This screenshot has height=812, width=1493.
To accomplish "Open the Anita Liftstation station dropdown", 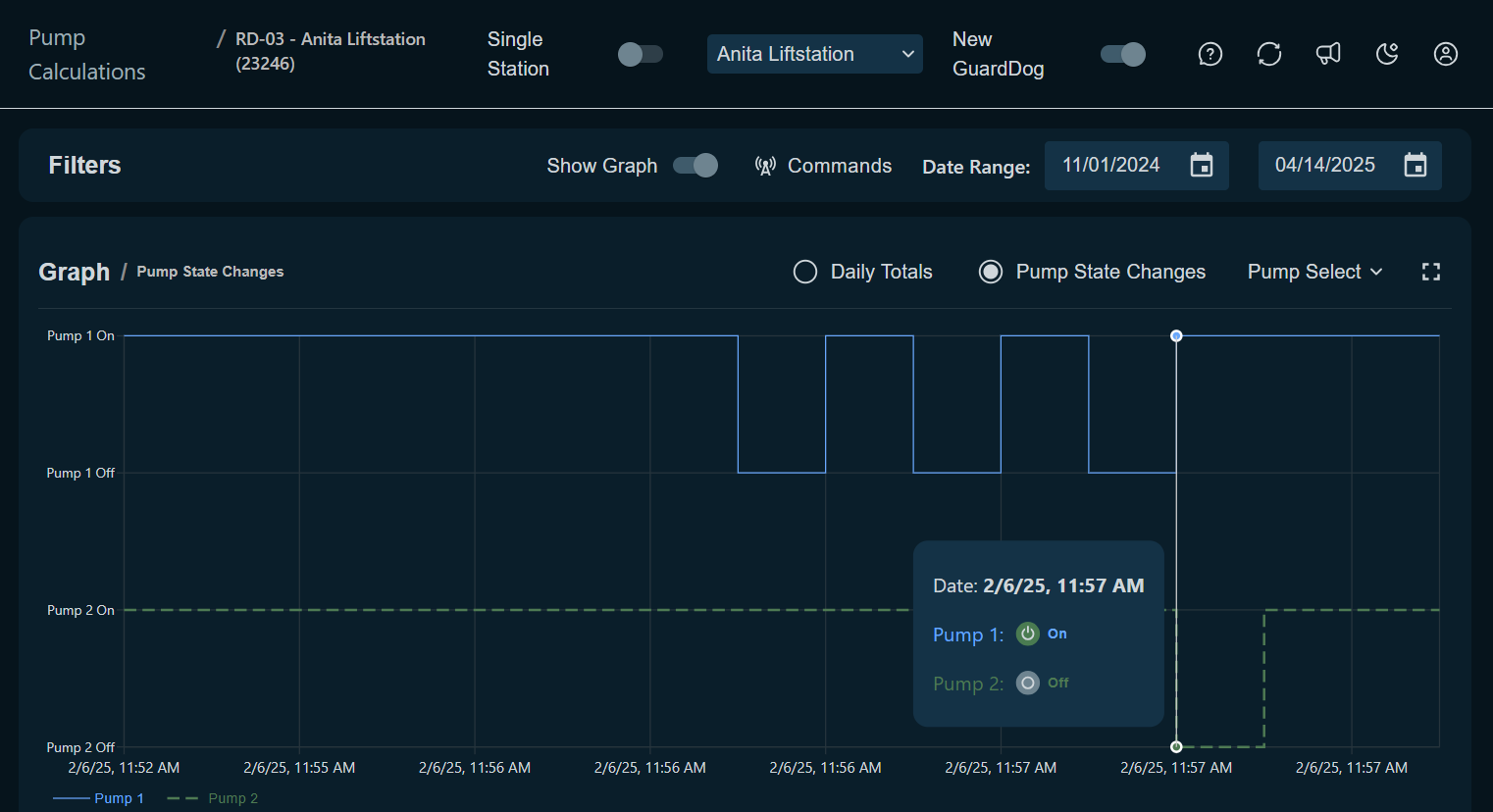I will [815, 54].
